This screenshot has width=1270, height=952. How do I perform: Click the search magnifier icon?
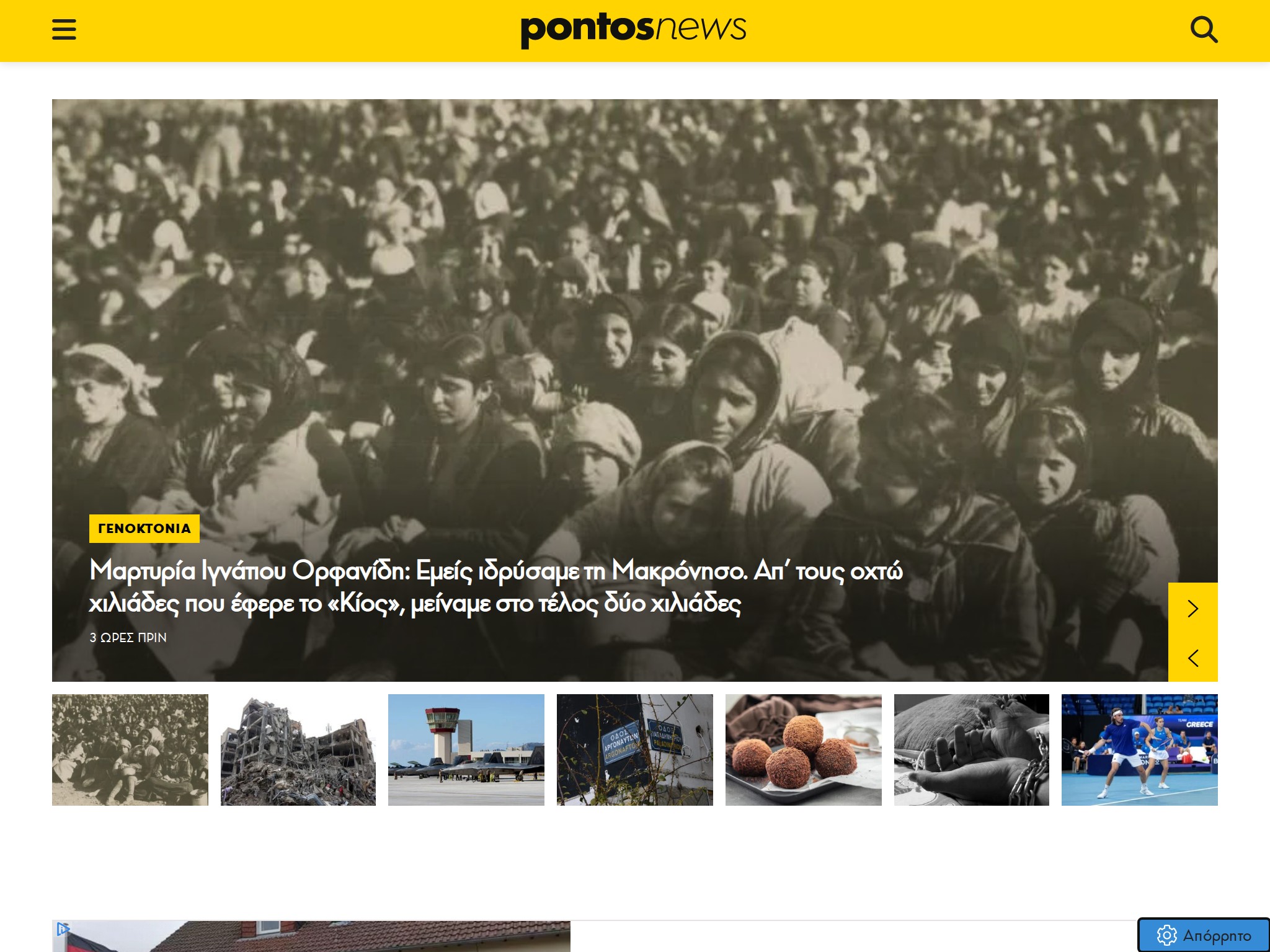1204,30
